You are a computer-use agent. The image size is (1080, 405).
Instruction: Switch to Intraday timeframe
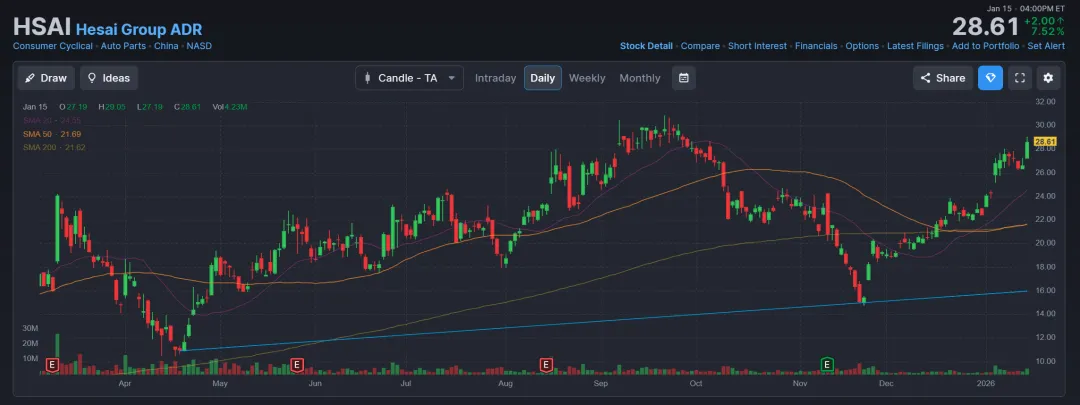click(x=495, y=78)
